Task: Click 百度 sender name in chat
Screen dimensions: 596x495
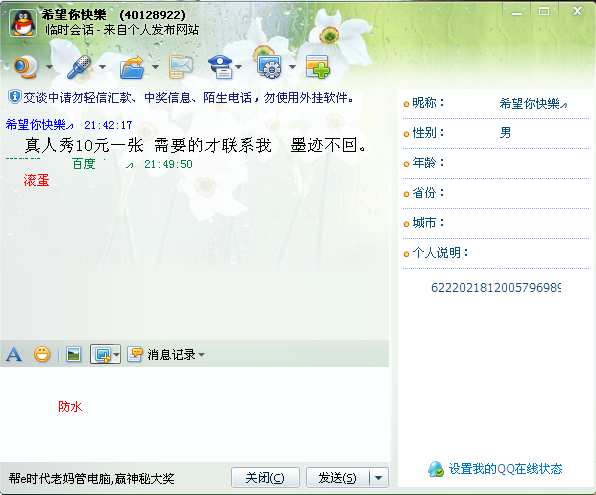Action: tap(84, 164)
